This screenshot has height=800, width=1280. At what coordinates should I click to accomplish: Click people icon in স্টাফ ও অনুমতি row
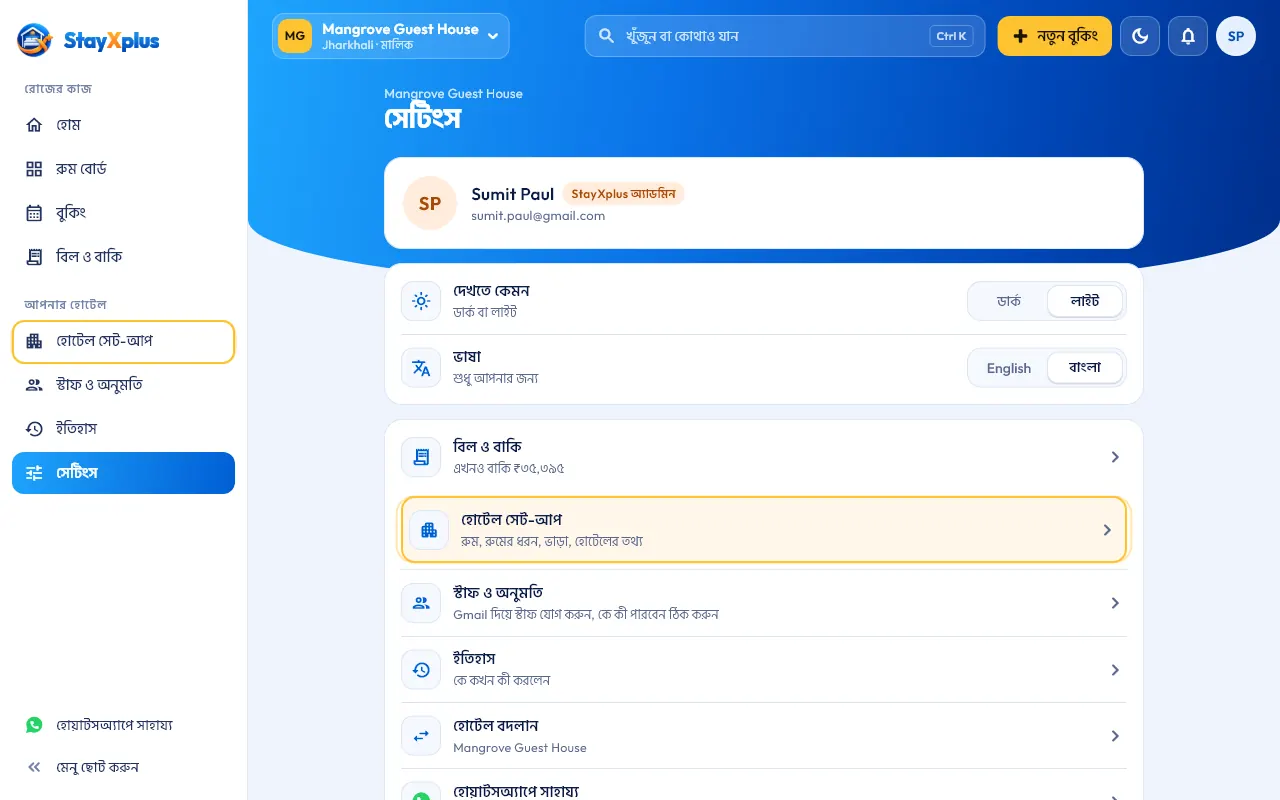(x=421, y=603)
